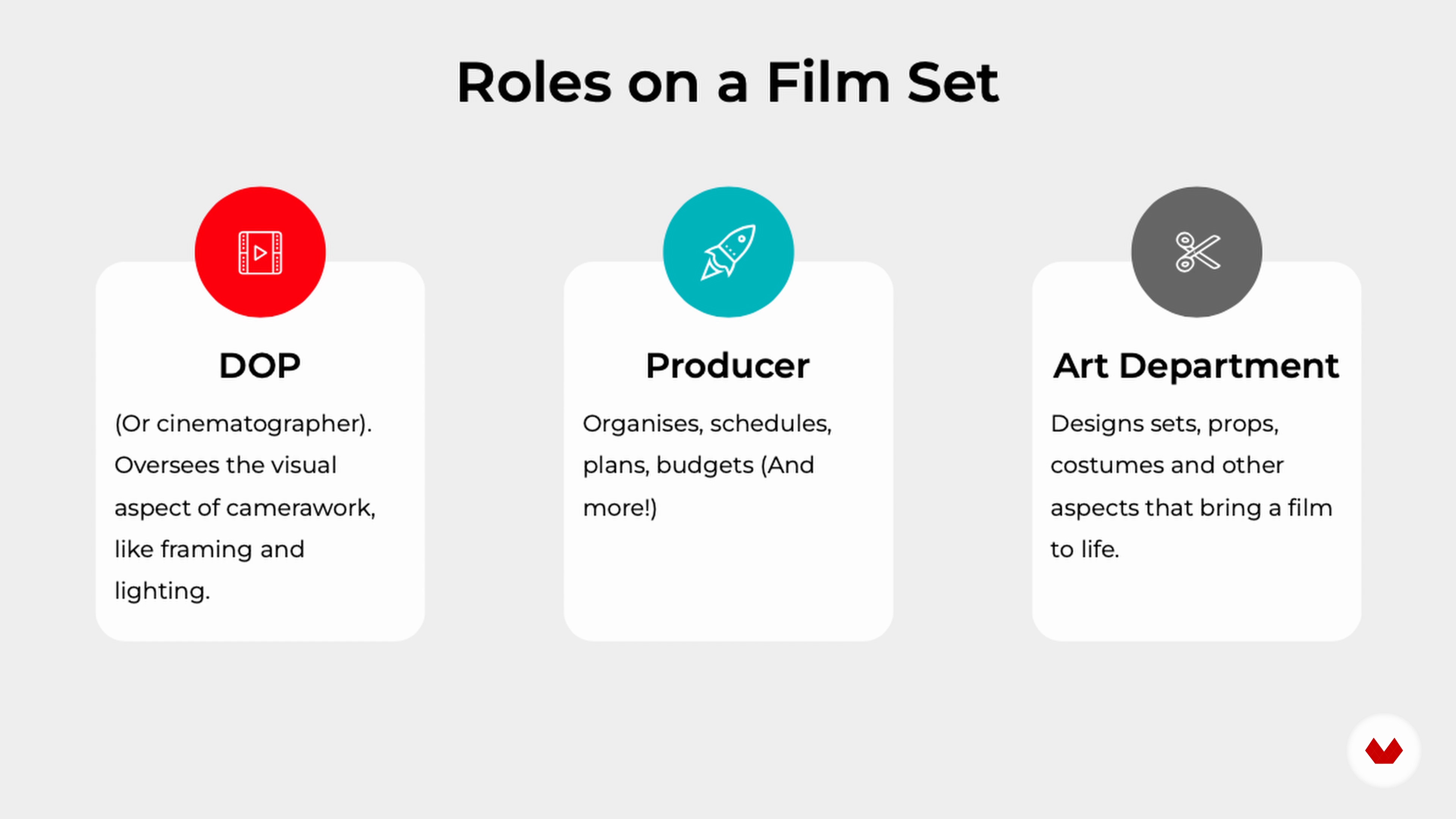Click the "aspect of camerawork," line

[x=245, y=508]
